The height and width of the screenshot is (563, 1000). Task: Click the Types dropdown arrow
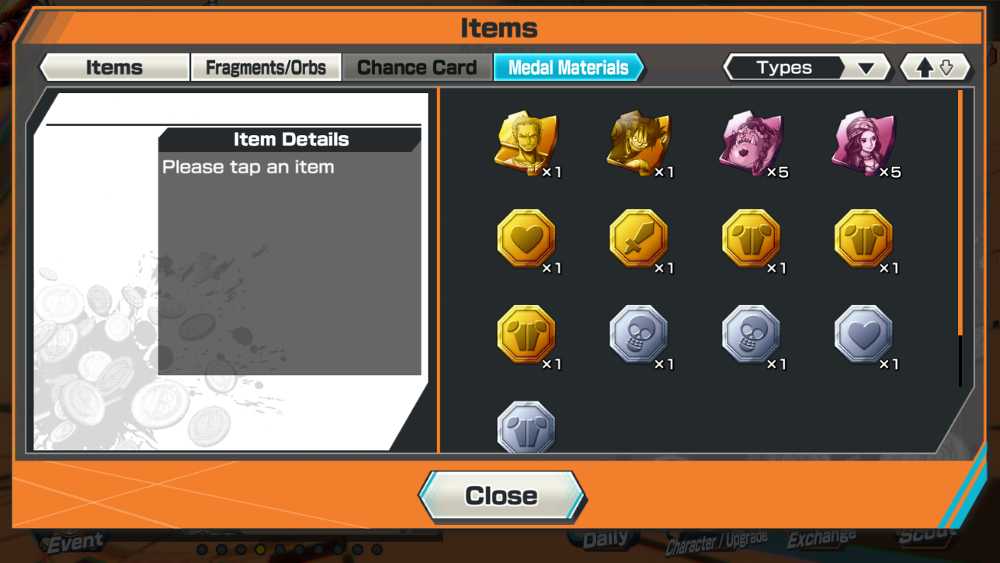coord(866,68)
